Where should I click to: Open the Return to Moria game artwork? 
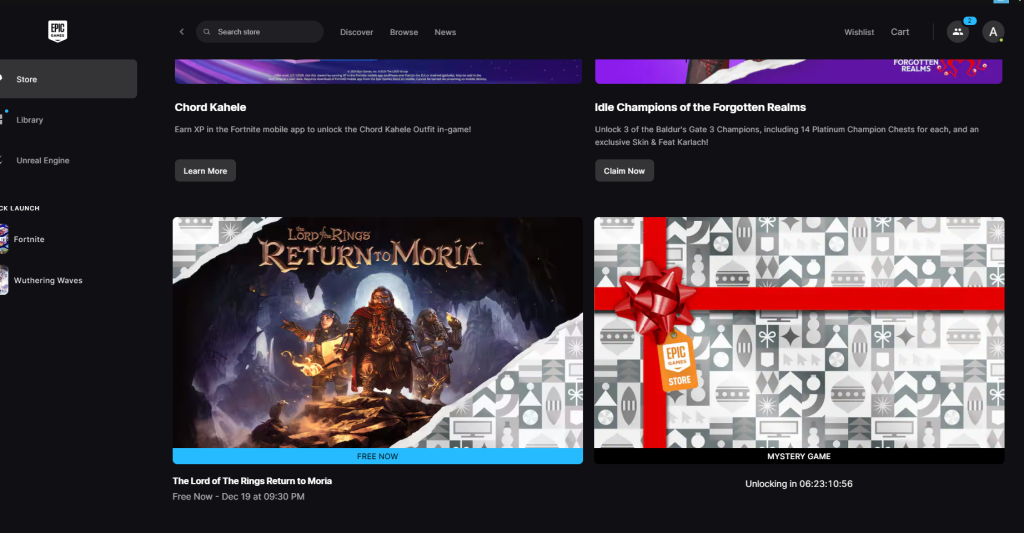tap(377, 332)
